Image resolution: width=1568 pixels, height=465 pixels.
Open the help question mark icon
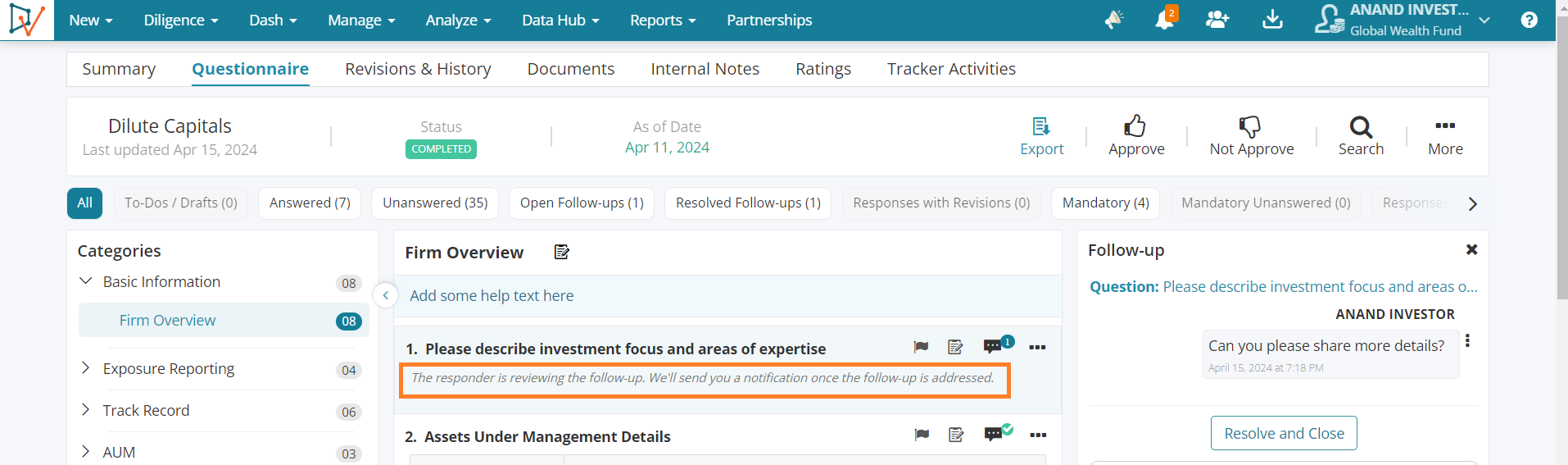(x=1529, y=20)
